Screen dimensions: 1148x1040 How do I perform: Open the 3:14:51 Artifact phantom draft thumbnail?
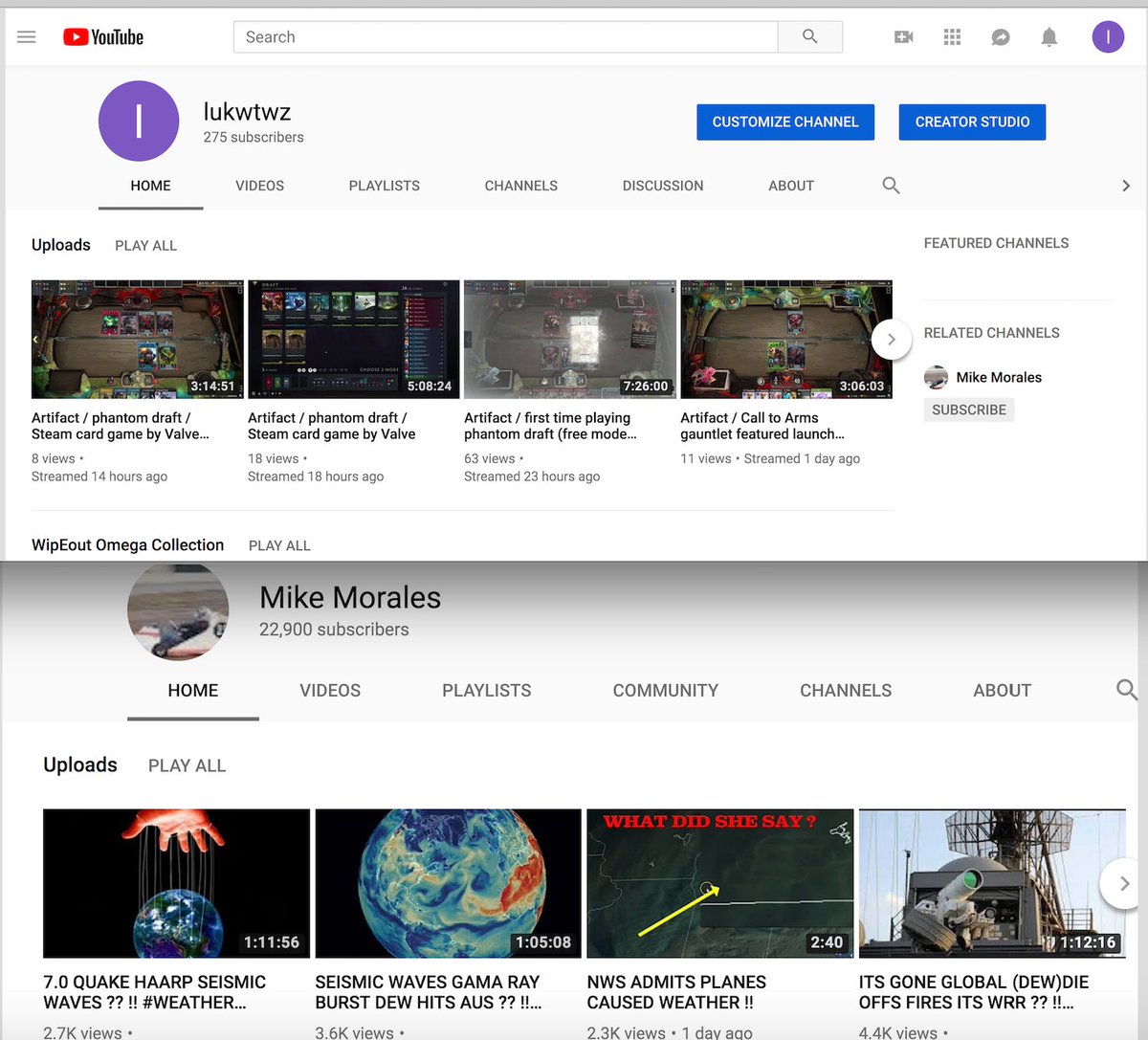click(138, 340)
